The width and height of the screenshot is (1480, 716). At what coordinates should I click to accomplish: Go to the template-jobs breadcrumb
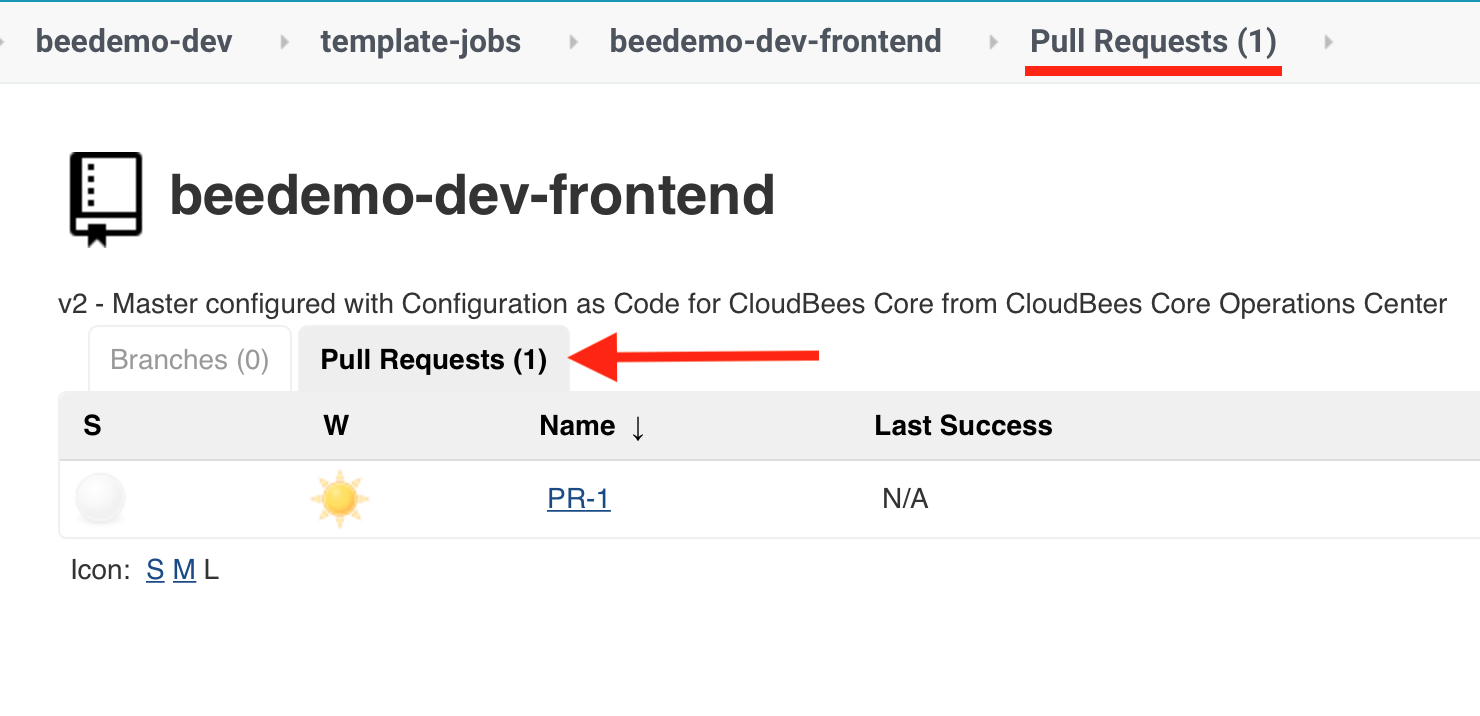click(x=421, y=41)
